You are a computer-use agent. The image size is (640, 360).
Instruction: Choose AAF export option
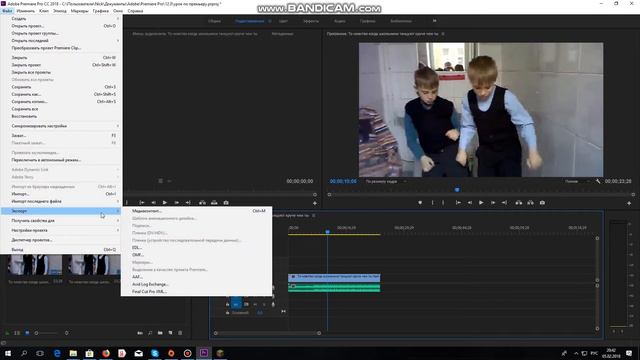click(x=196, y=277)
